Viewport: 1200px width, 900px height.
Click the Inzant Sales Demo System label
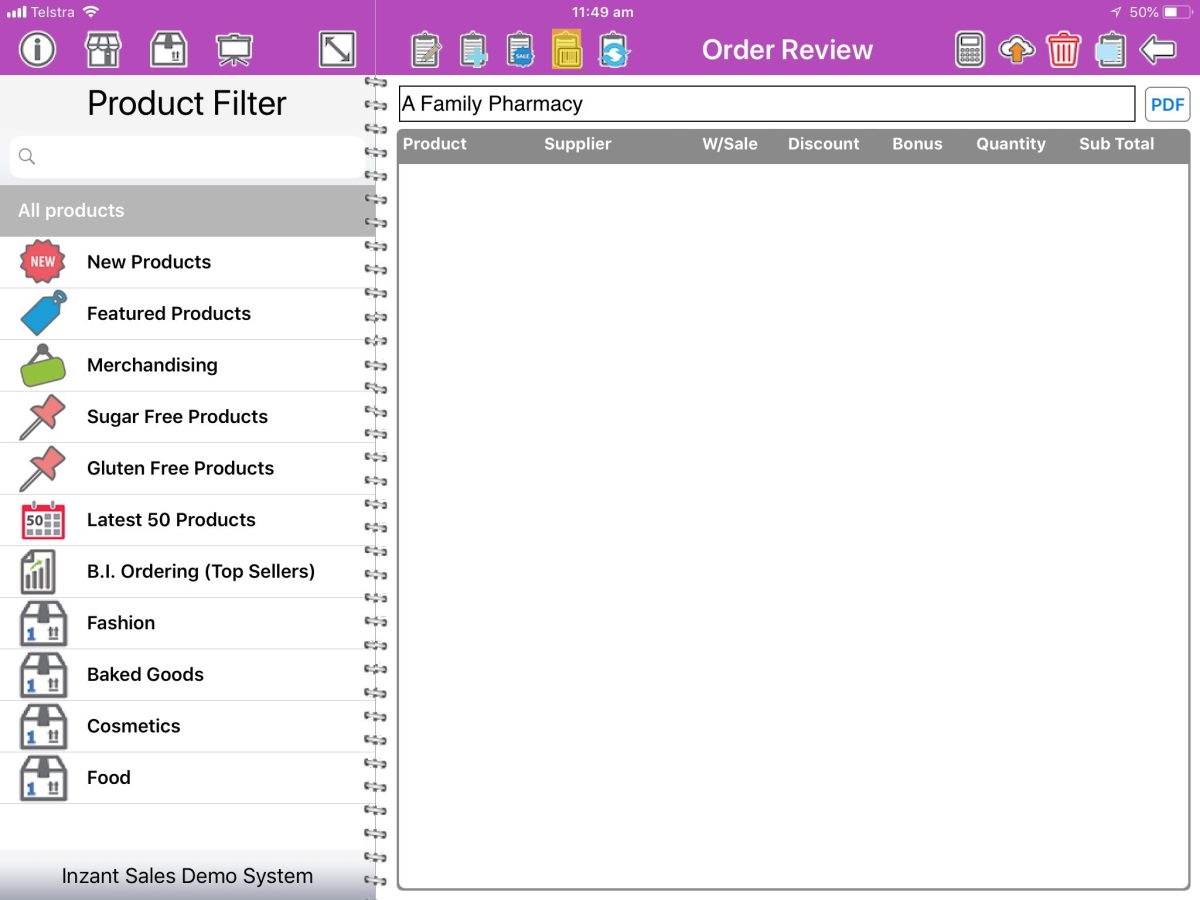pyautogui.click(x=187, y=876)
